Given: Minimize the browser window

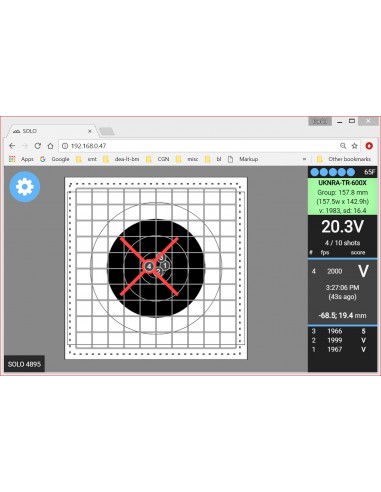Looking at the screenshot, I should click(x=340, y=121).
